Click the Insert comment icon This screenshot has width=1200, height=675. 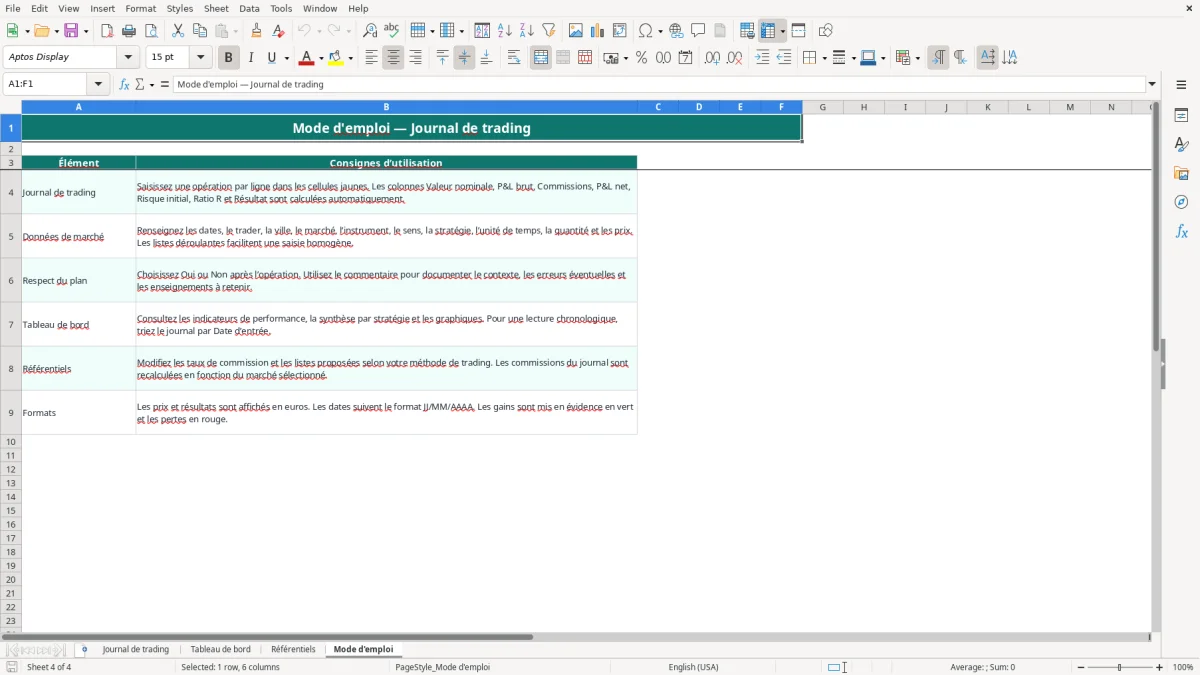click(698, 31)
